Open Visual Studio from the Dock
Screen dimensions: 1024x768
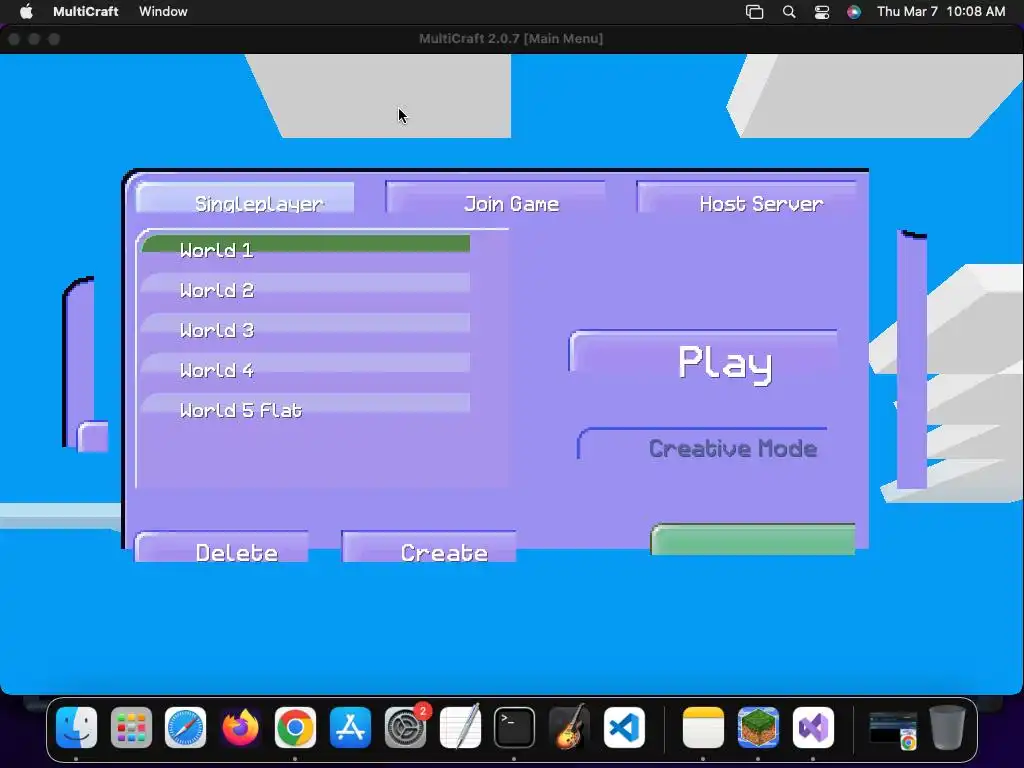tap(813, 728)
